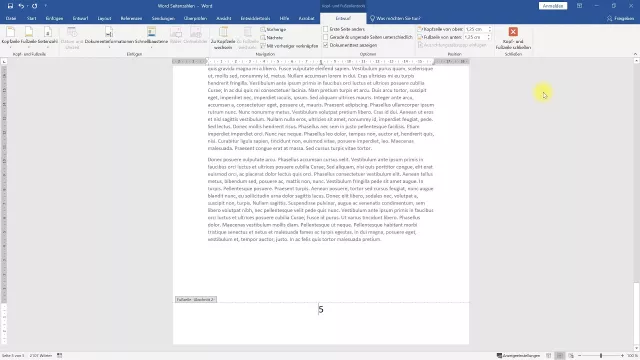Open ribbon display options icon
This screenshot has width=640, height=360.
[579, 6]
